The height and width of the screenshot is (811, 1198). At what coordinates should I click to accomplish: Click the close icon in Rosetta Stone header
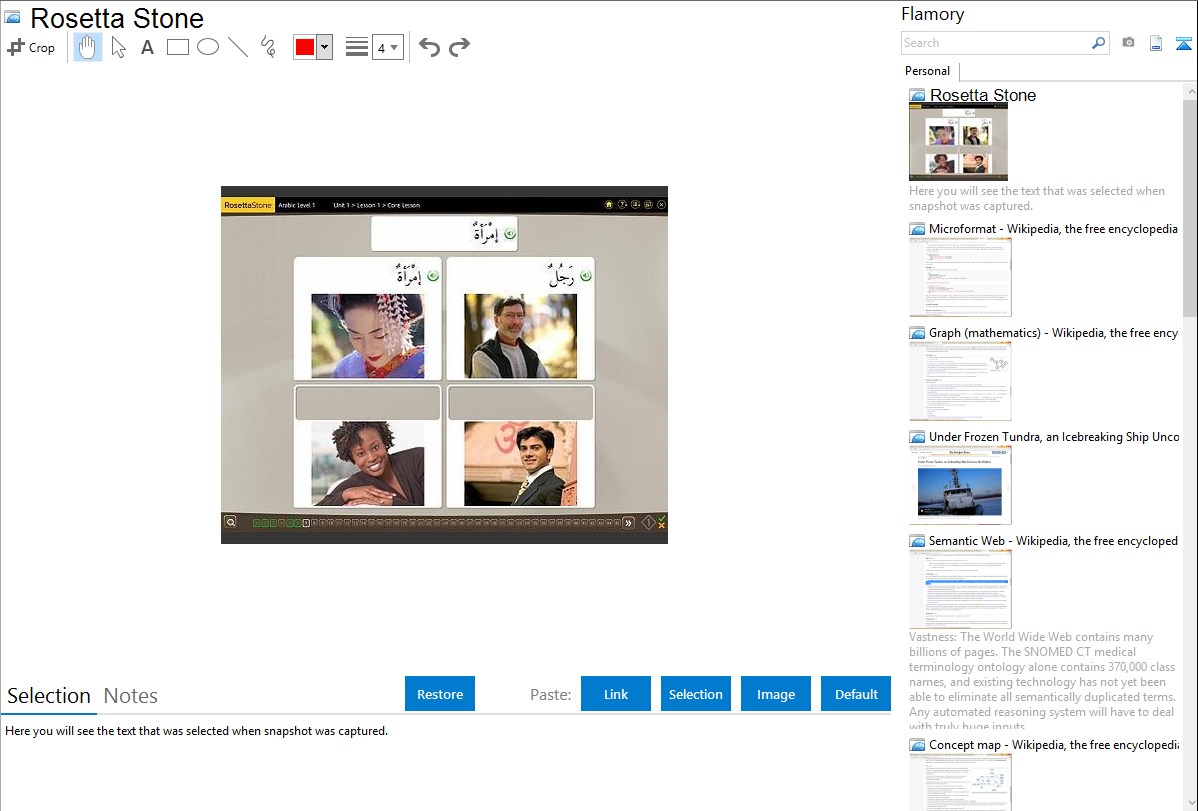click(662, 205)
